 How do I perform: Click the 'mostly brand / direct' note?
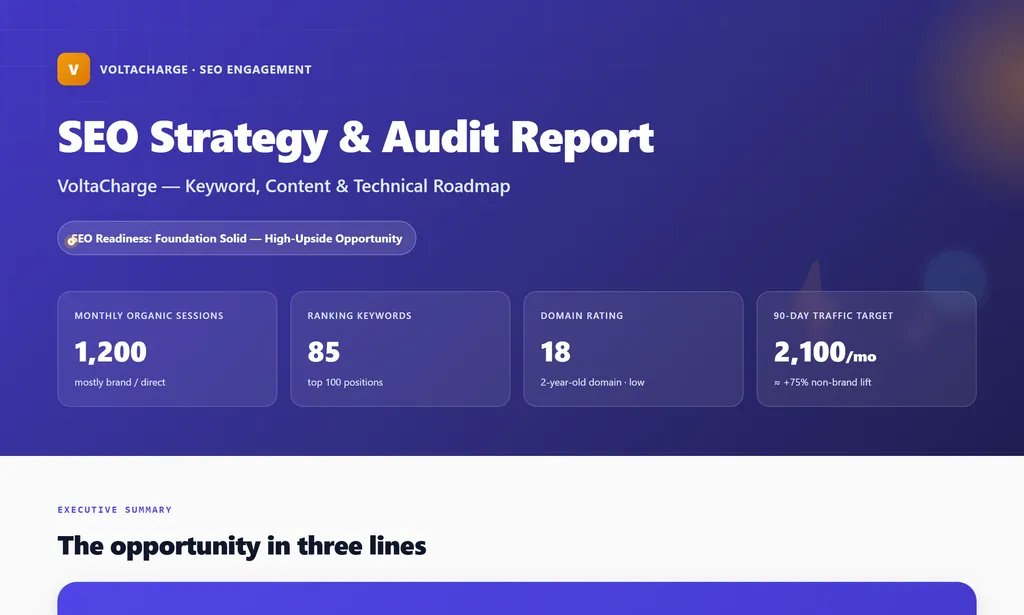[120, 383]
